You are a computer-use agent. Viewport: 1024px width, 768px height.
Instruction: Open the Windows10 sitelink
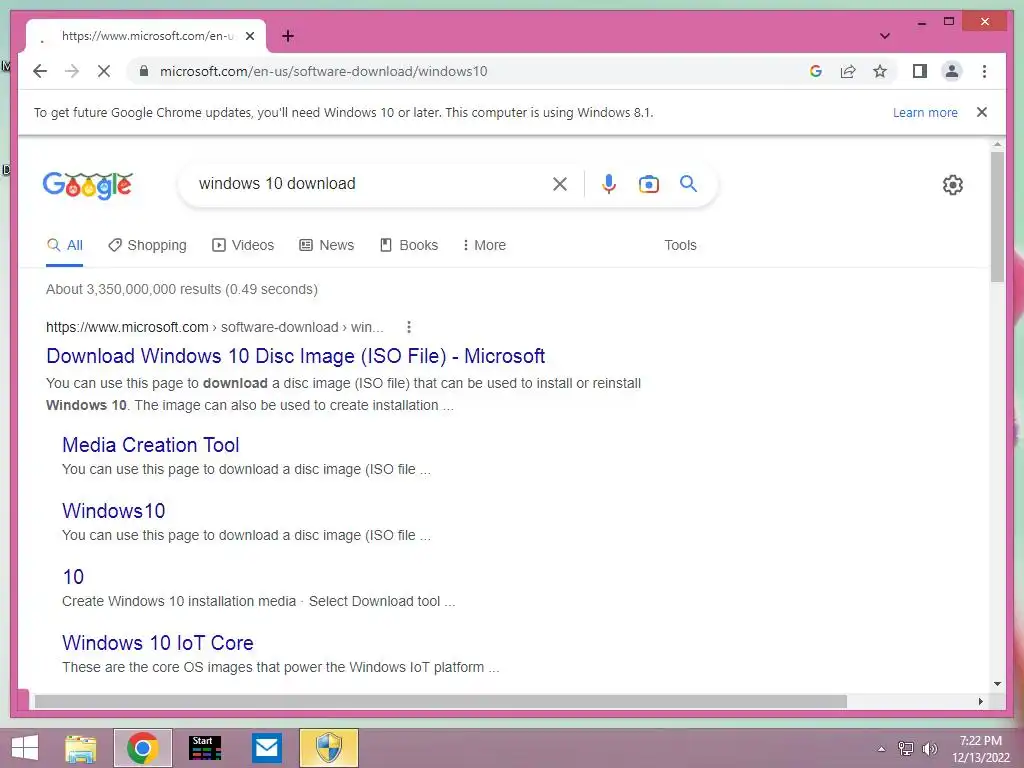(x=114, y=511)
